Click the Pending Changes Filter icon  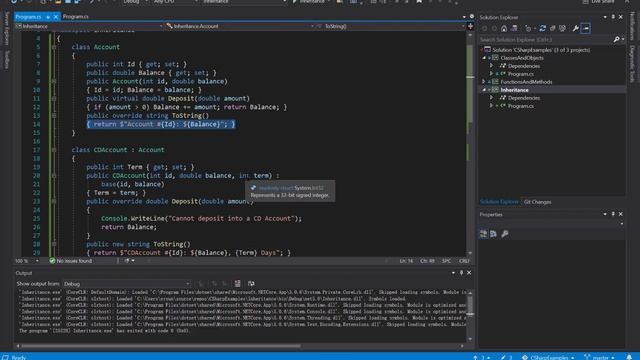[x=529, y=29]
